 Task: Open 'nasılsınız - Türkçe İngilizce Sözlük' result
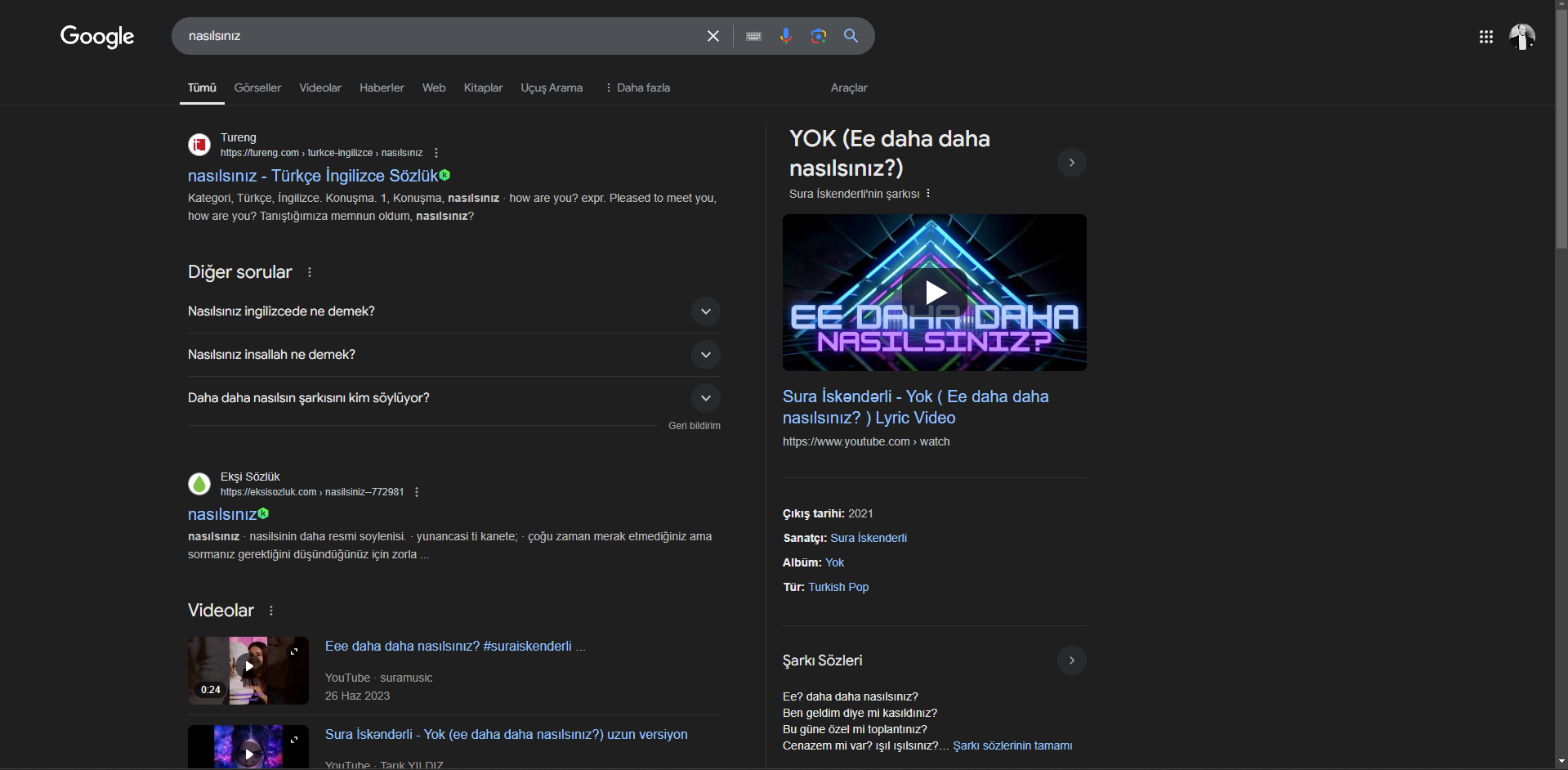pos(313,176)
